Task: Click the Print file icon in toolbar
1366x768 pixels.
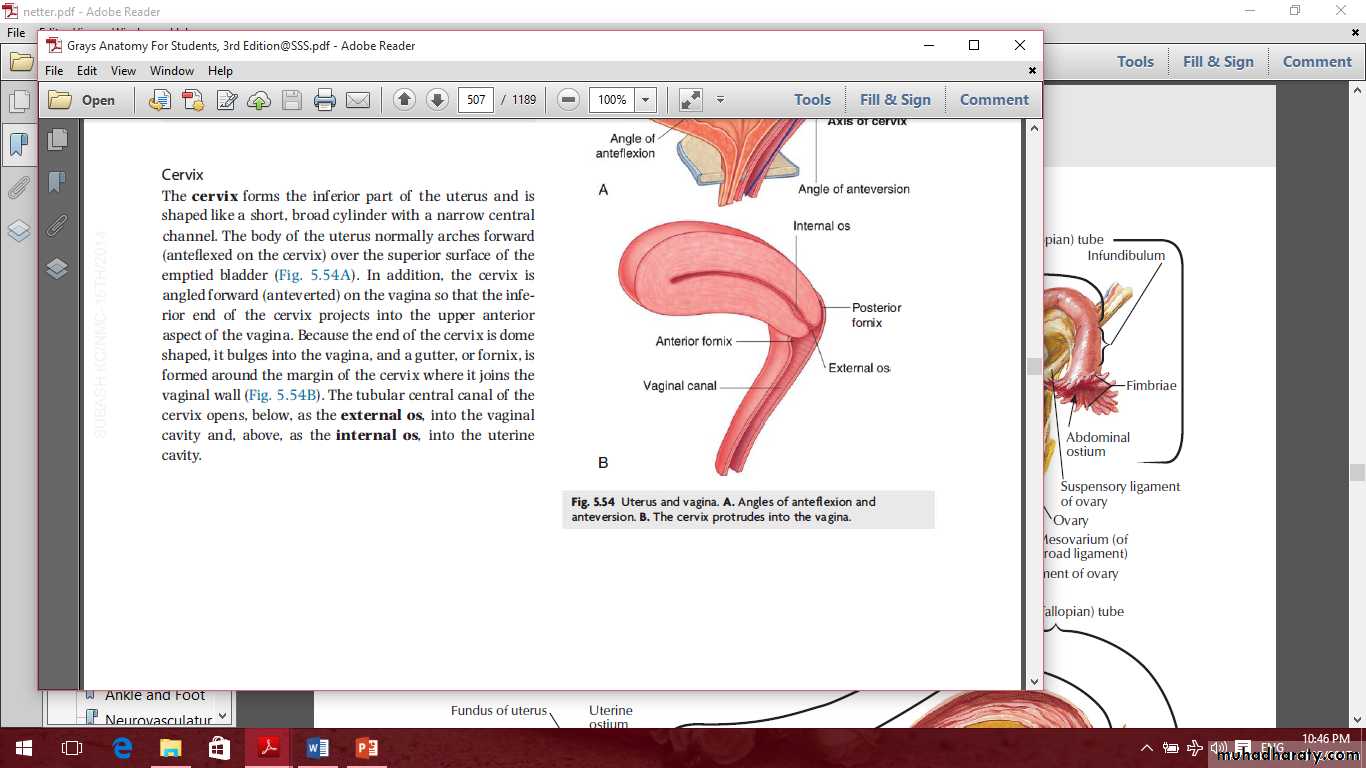Action: click(324, 100)
